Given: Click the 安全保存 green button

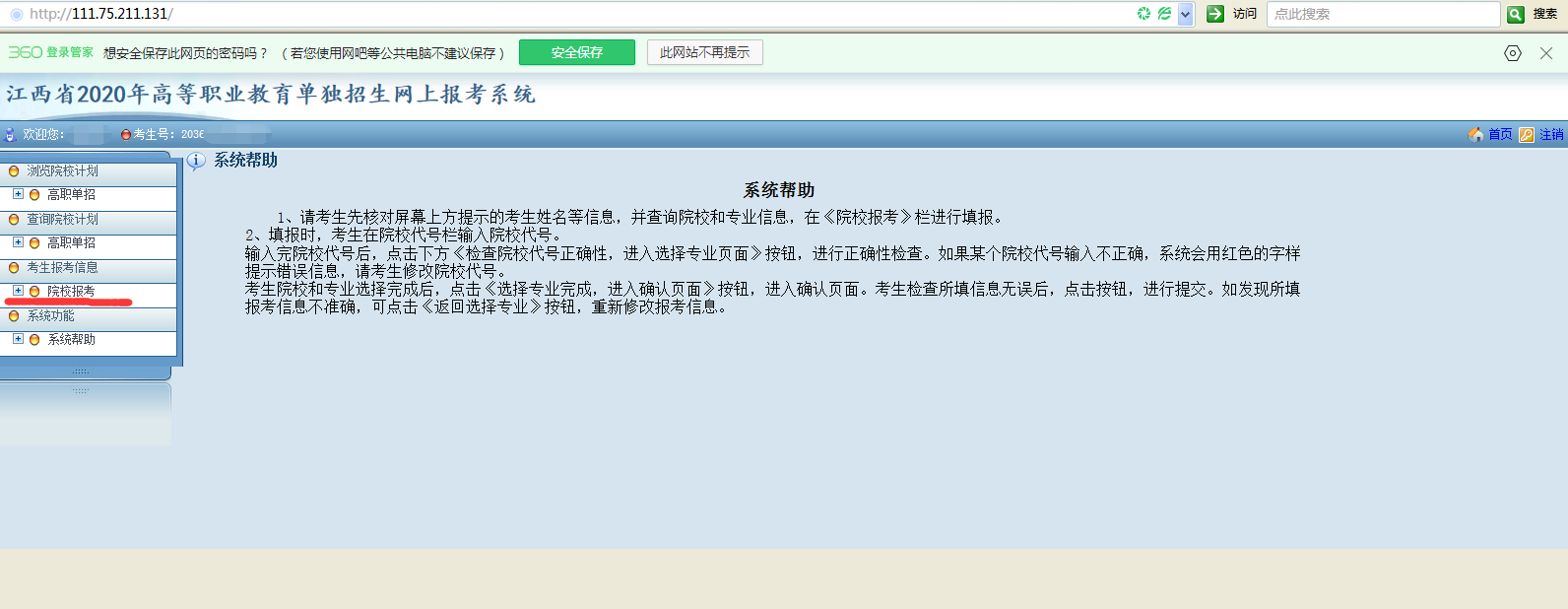Looking at the screenshot, I should click(576, 52).
